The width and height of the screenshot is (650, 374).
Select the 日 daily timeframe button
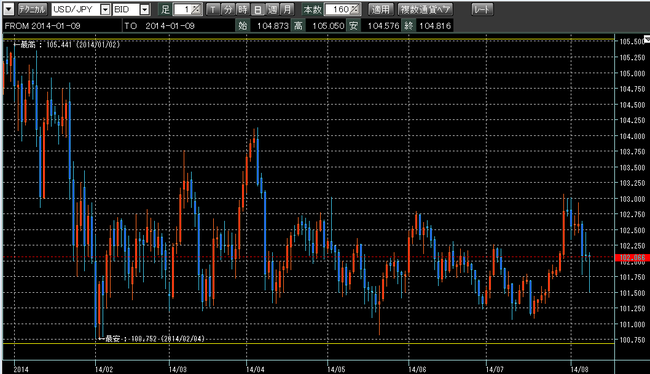point(257,9)
